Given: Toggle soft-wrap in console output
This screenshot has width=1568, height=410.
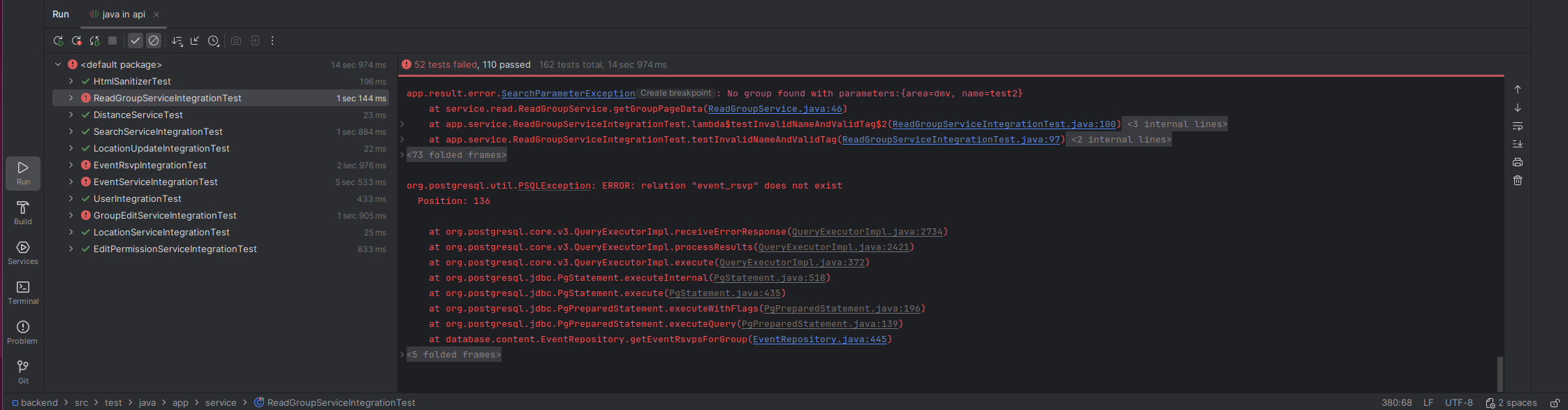Looking at the screenshot, I should [1518, 126].
